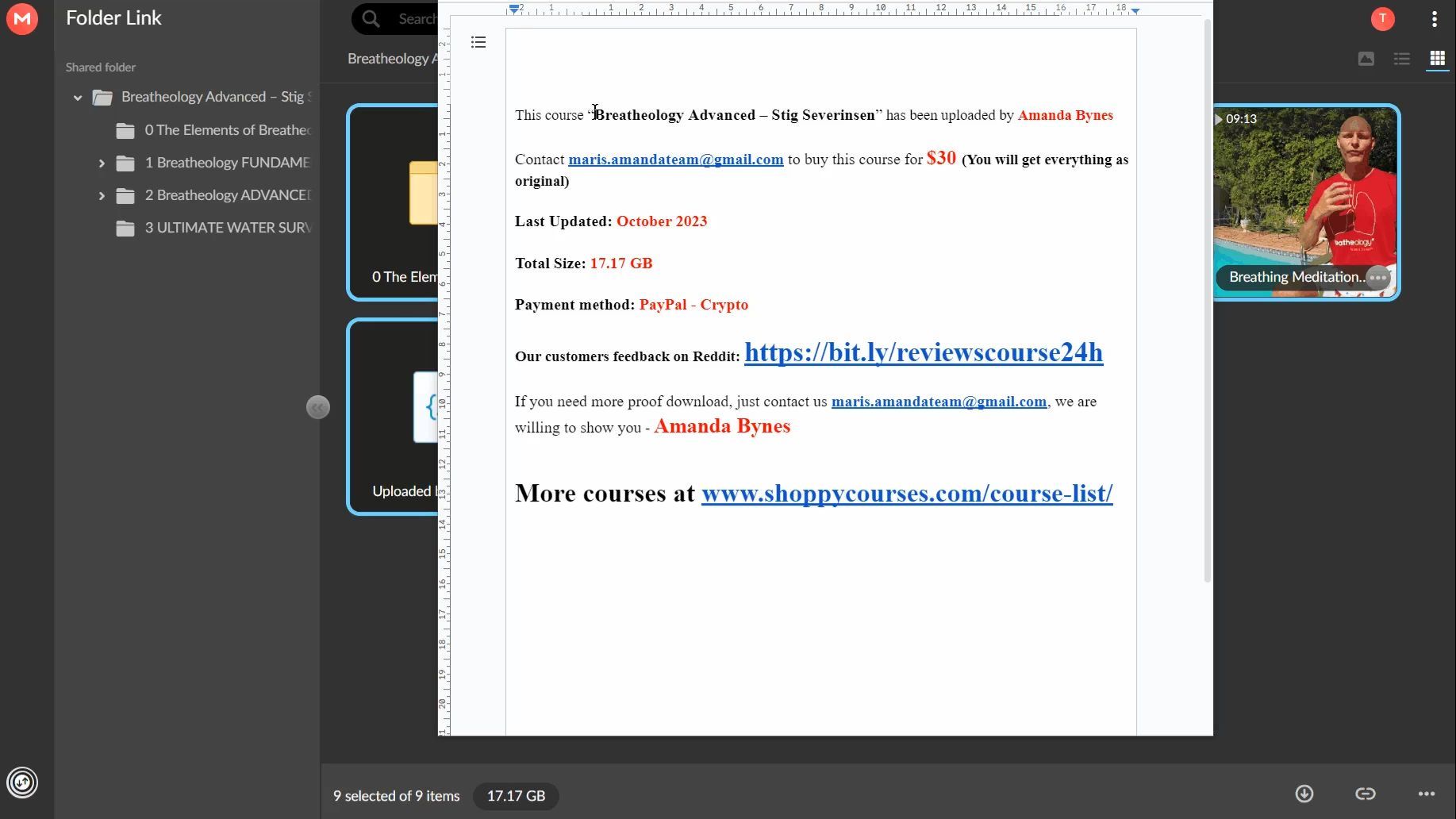Click 'PayPal - Crypto' text in document
The width and height of the screenshot is (1456, 819).
click(693, 305)
